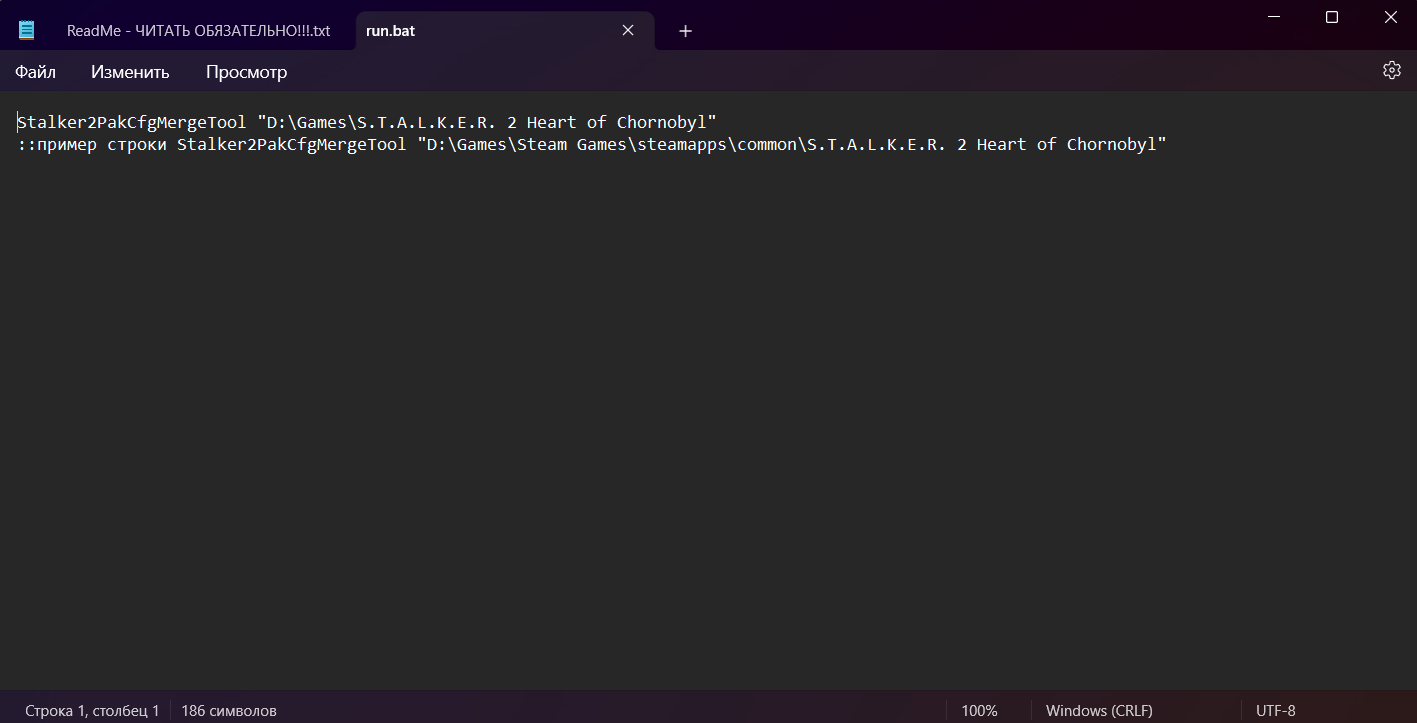This screenshot has width=1417, height=723.
Task: Select the run.bat tab
Action: coord(390,31)
